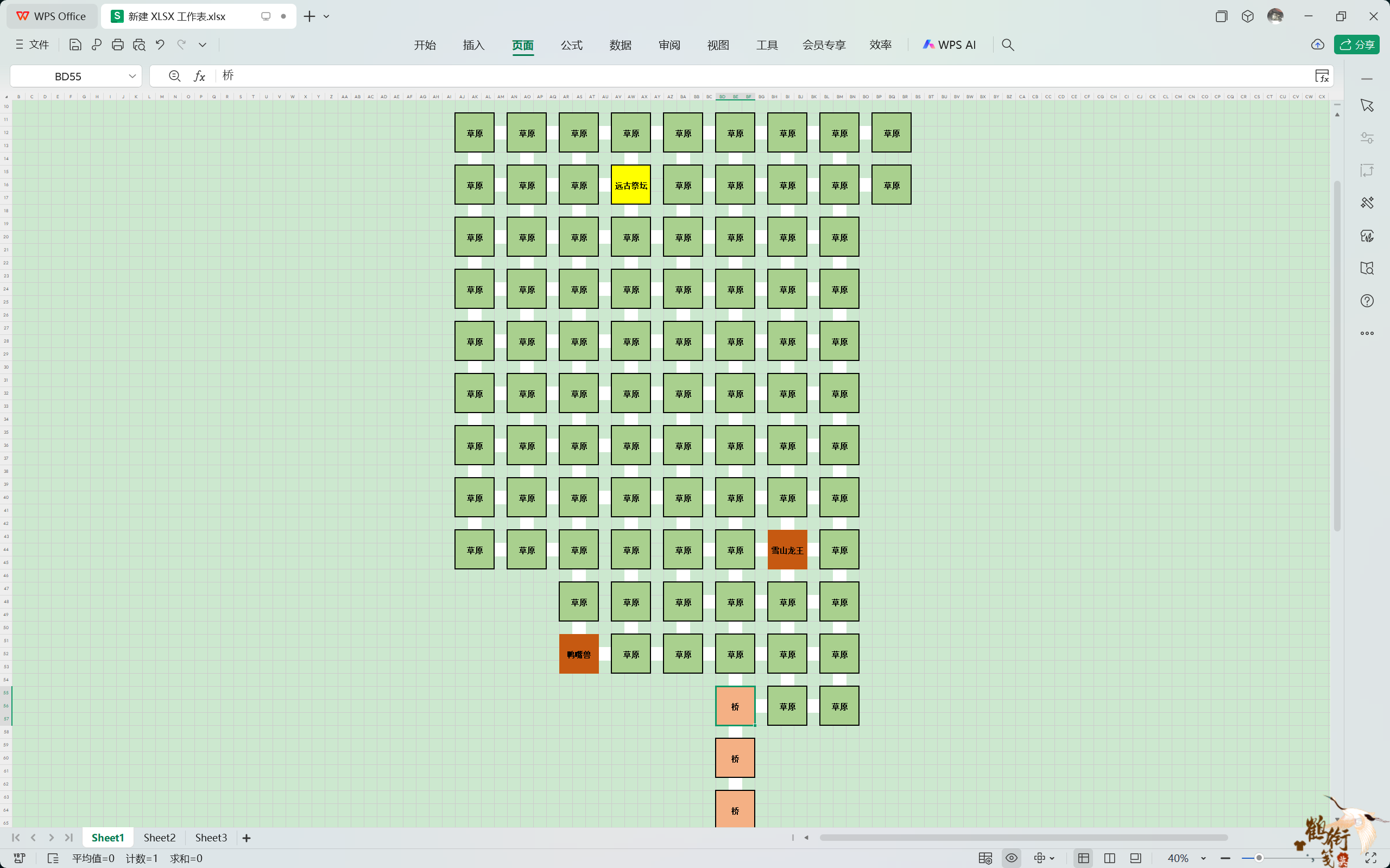Open the 数据 ribbon tab
1390x868 pixels.
tap(620, 45)
